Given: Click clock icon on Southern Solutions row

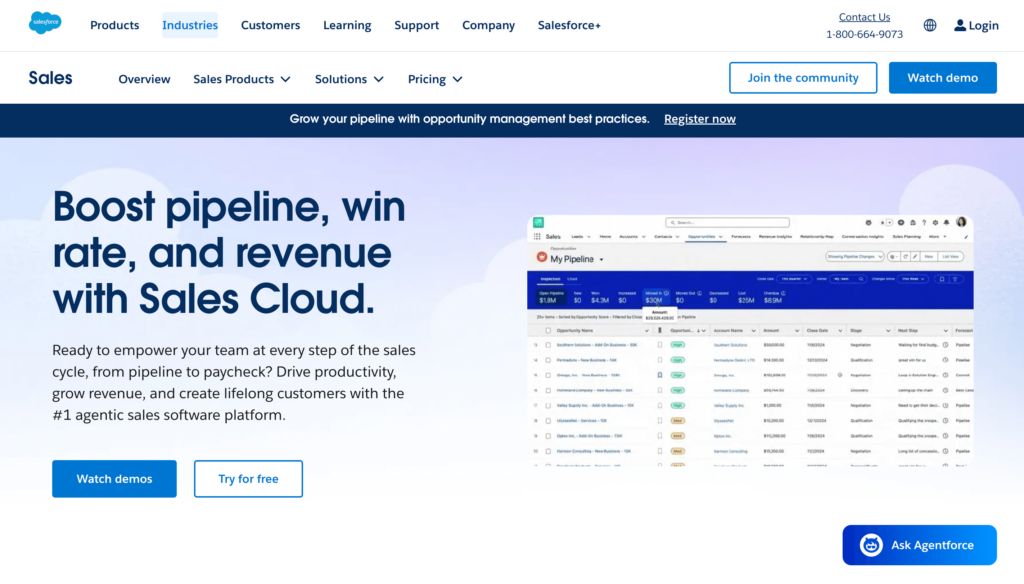Looking at the screenshot, I should (945, 344).
